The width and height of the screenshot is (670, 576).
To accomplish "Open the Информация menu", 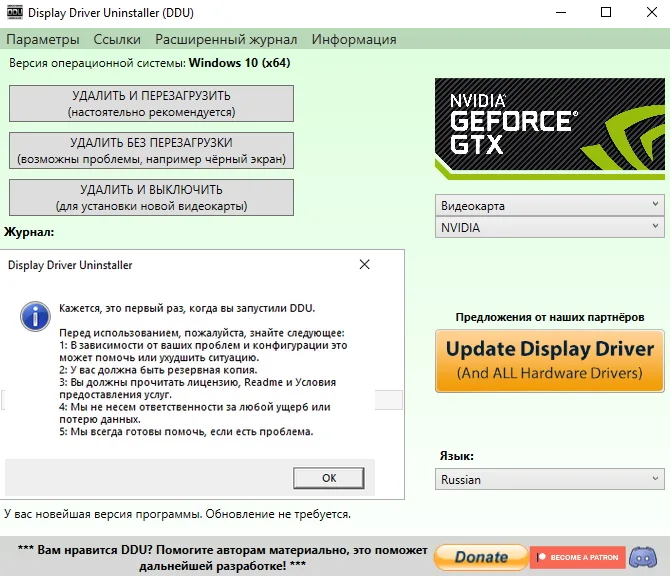I will 354,39.
